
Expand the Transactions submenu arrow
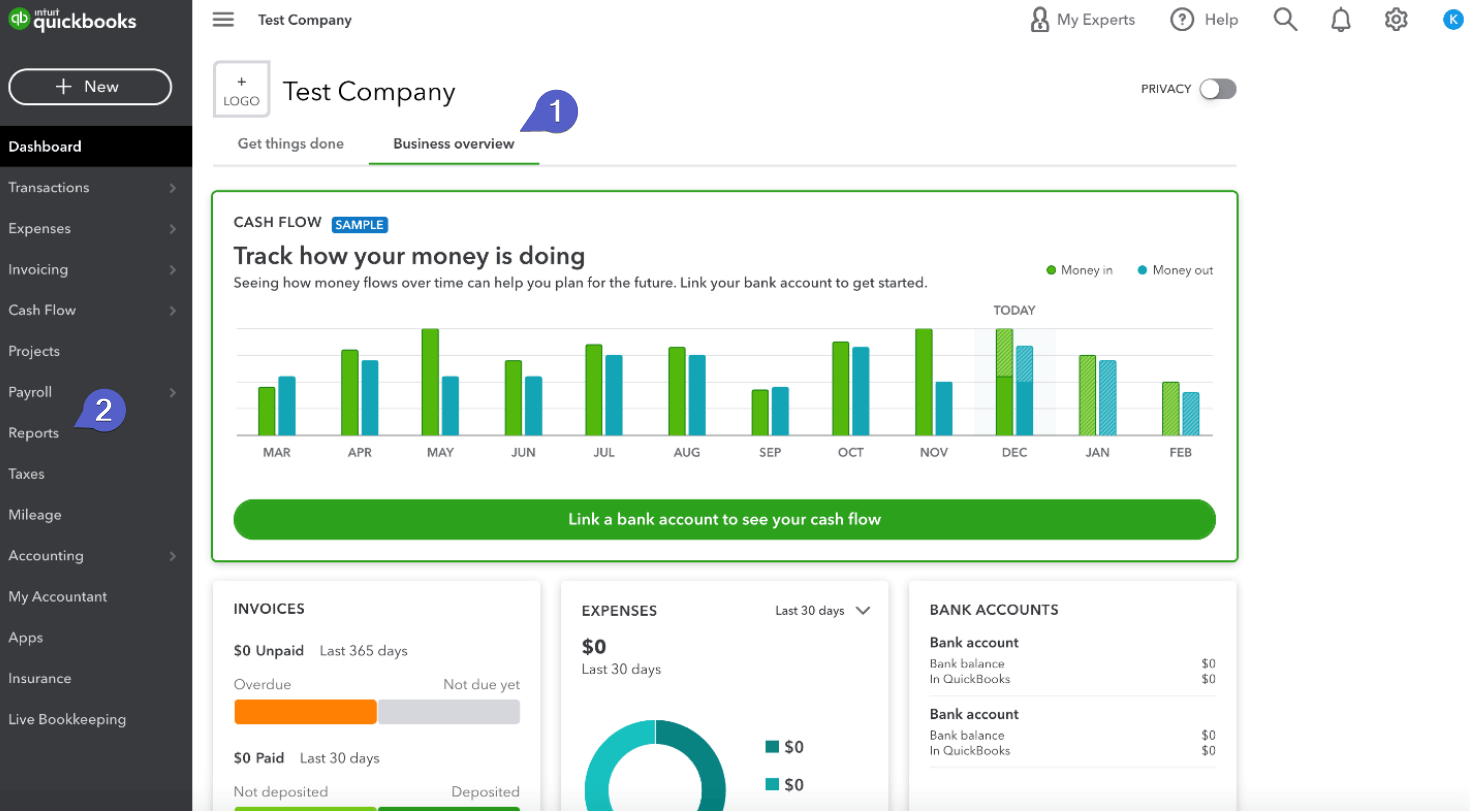click(172, 188)
